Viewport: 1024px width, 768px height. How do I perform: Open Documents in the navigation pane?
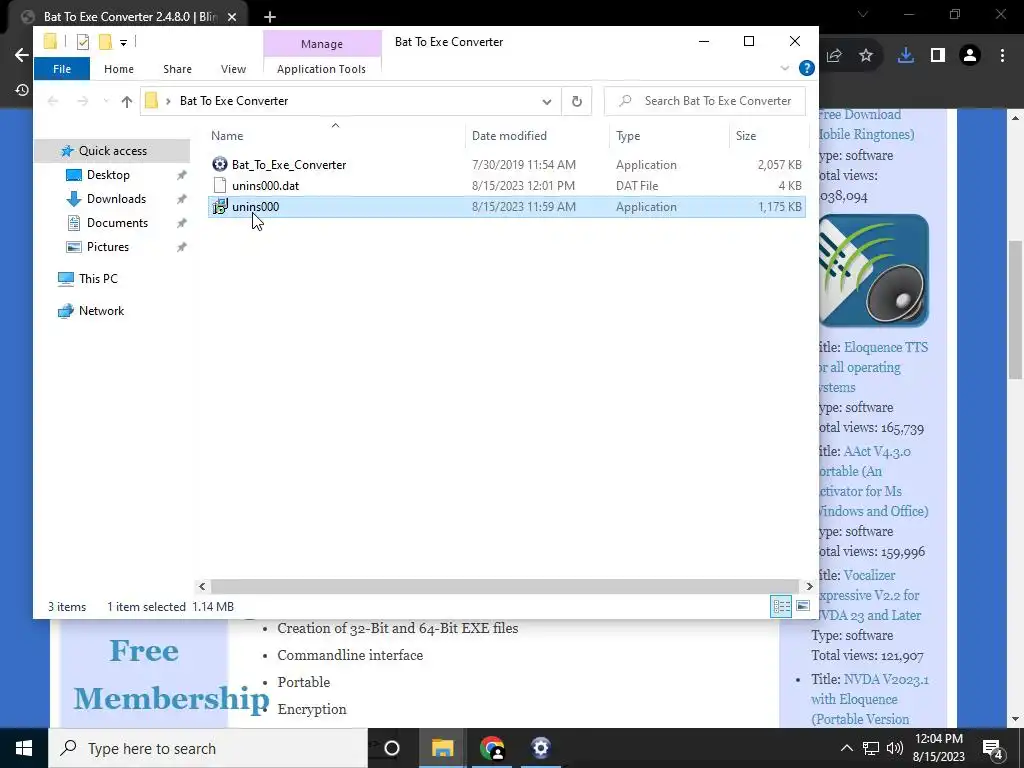[x=117, y=223]
